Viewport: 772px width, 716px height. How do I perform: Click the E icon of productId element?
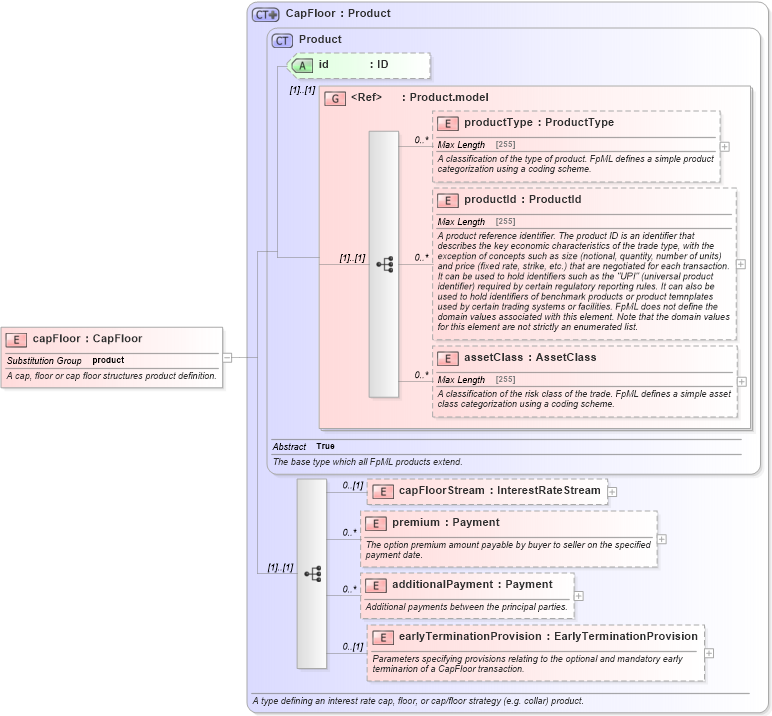pos(448,200)
